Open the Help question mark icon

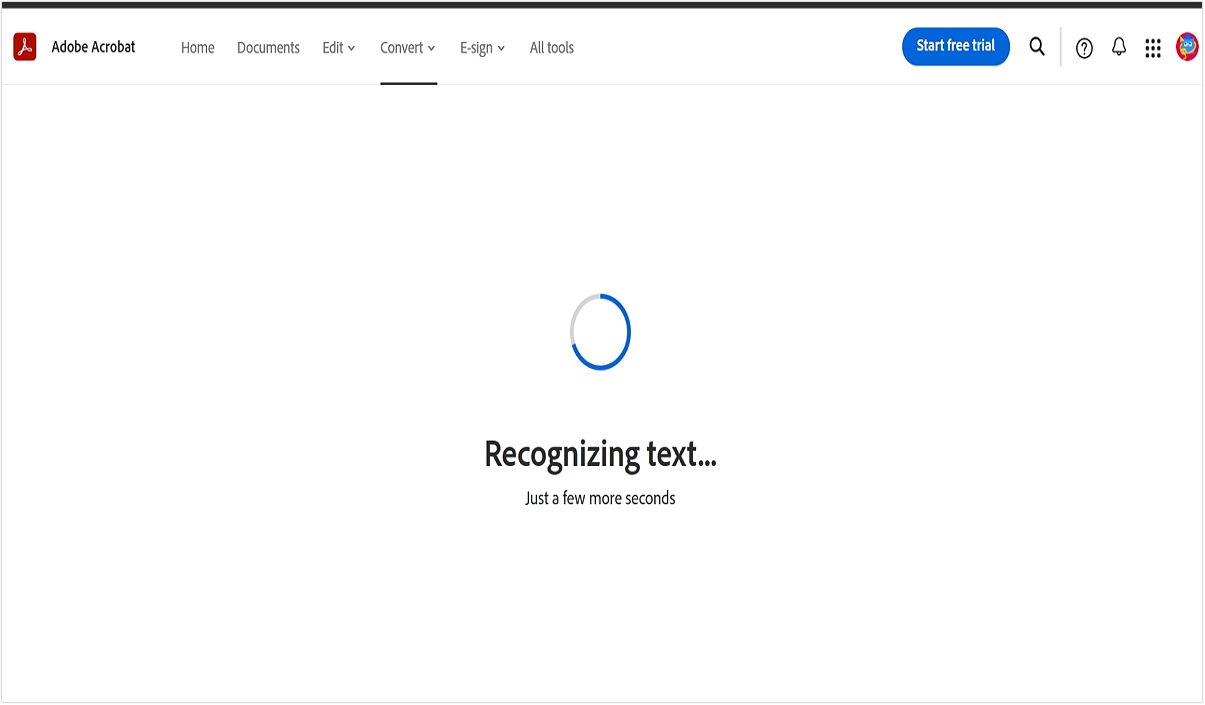(x=1084, y=47)
